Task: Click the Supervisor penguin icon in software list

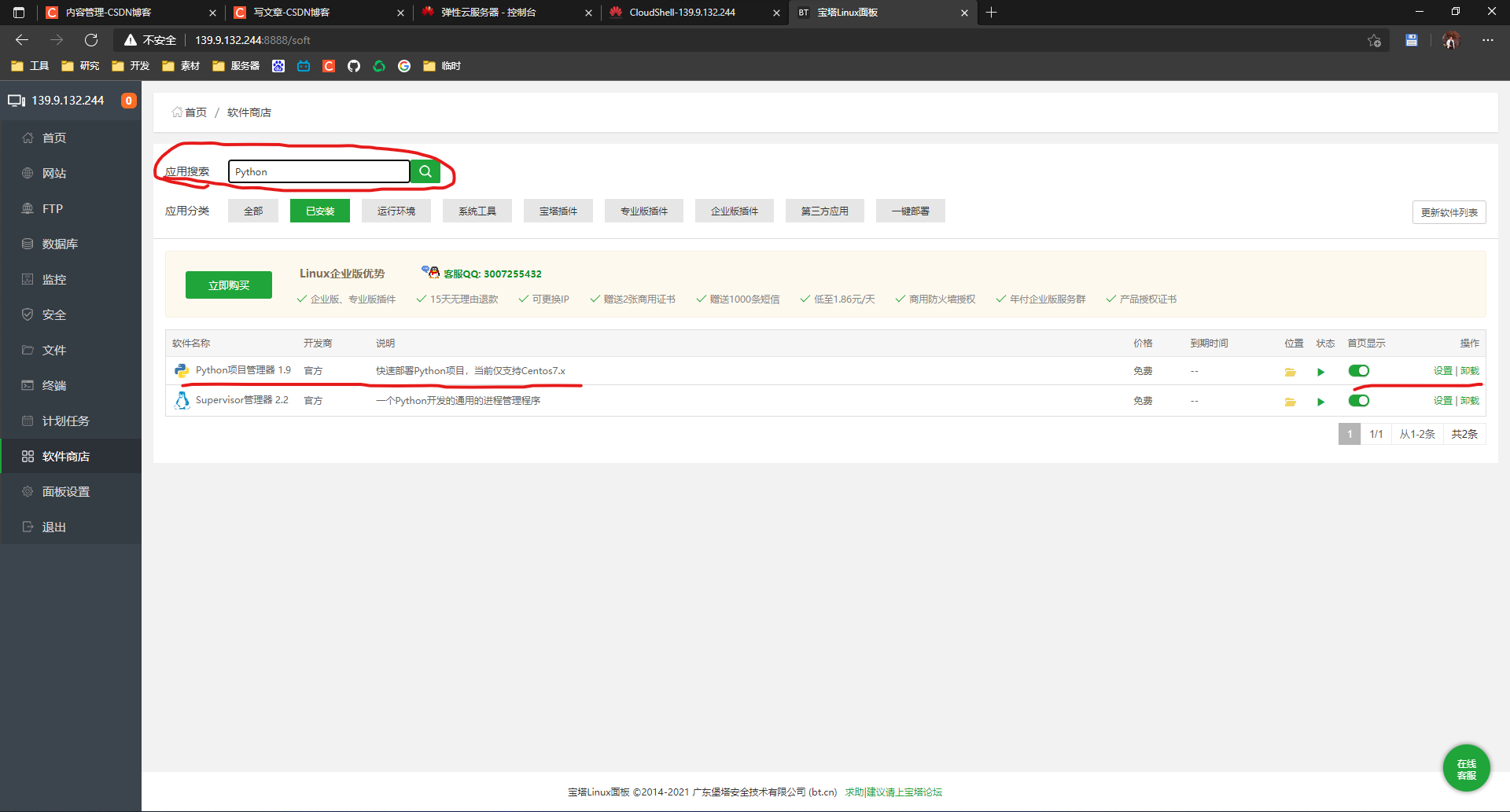Action: (182, 400)
